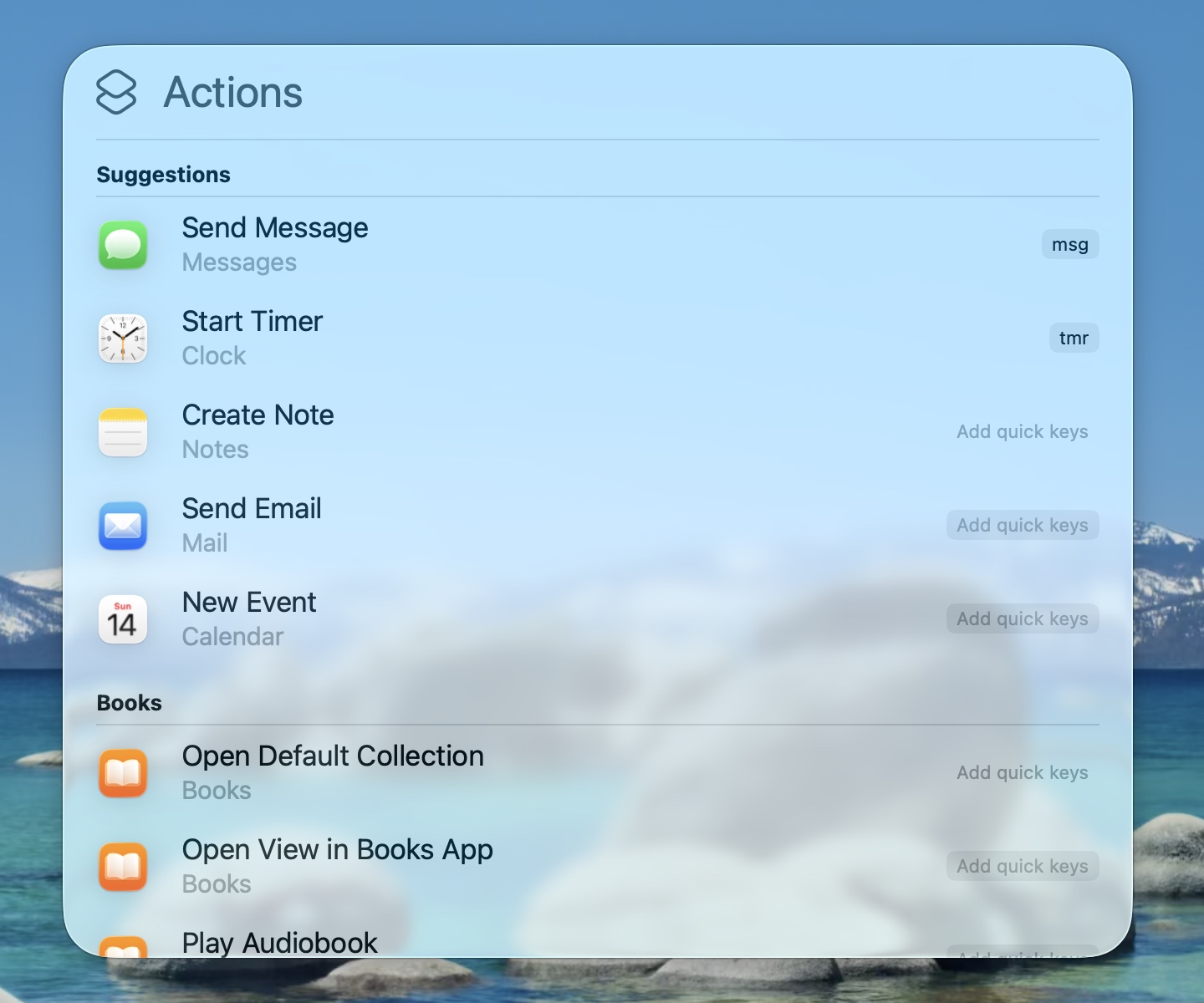
Task: Click Books icon beside Open View in Books App
Action: coord(123,867)
